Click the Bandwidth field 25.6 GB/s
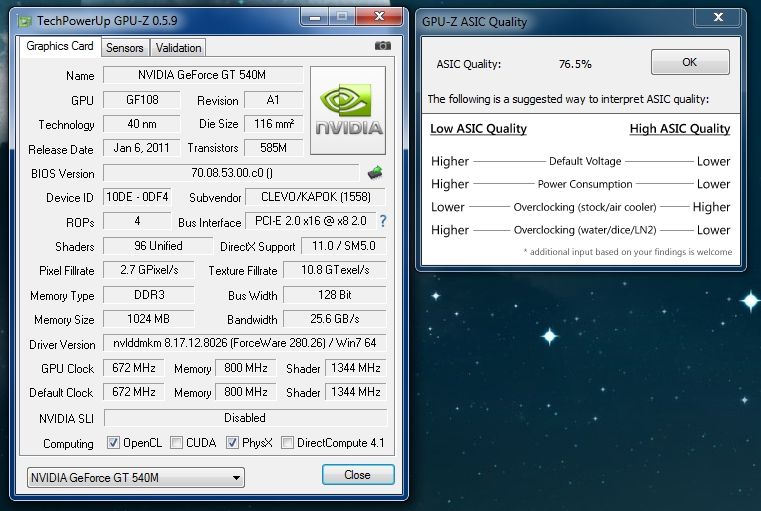 tap(335, 319)
